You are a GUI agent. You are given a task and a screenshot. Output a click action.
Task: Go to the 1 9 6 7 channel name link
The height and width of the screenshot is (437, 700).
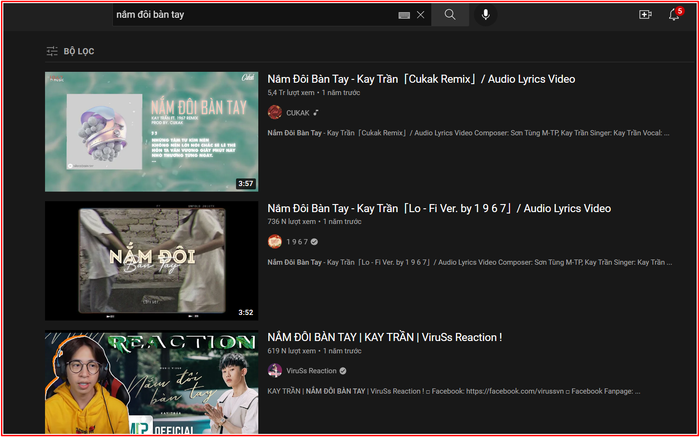tap(298, 242)
